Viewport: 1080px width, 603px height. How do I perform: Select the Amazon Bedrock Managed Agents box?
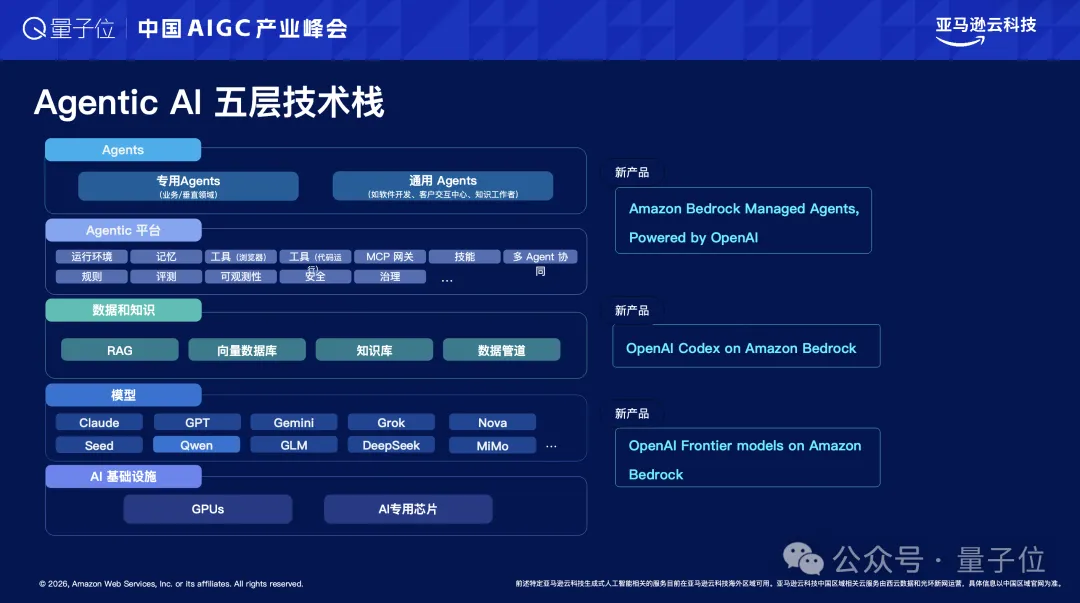click(x=743, y=221)
